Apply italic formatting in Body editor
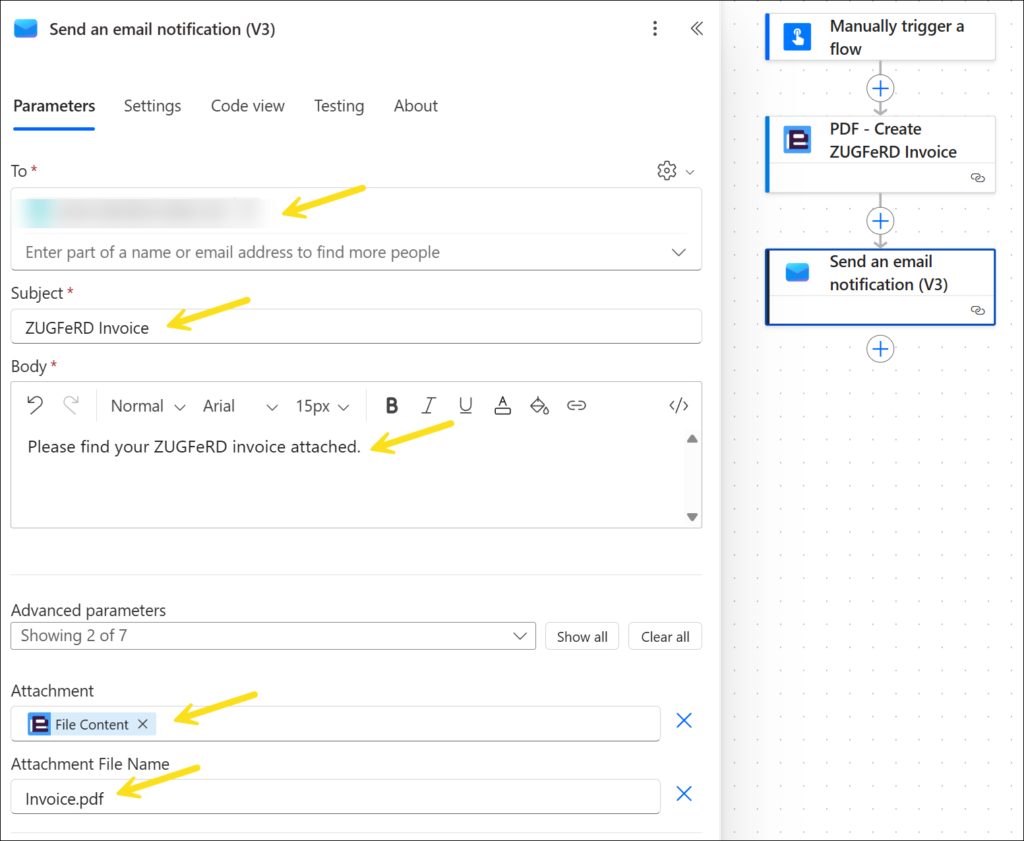 [x=428, y=406]
